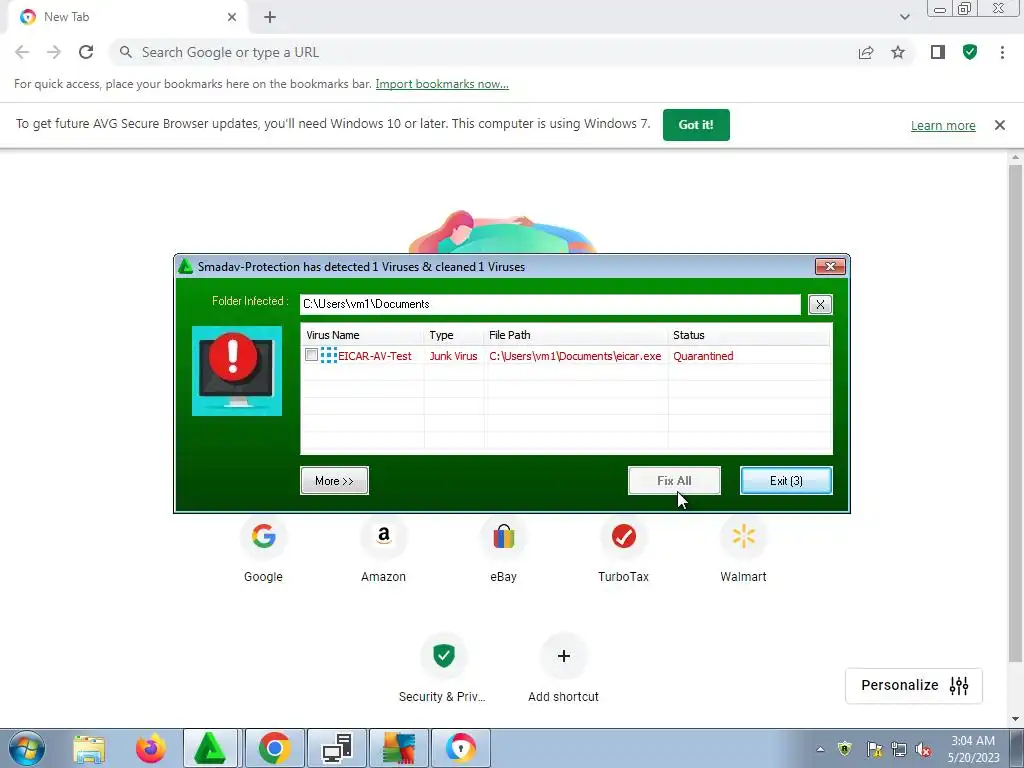Image resolution: width=1024 pixels, height=768 pixels.
Task: Click Import bookmarks now link
Action: click(442, 84)
